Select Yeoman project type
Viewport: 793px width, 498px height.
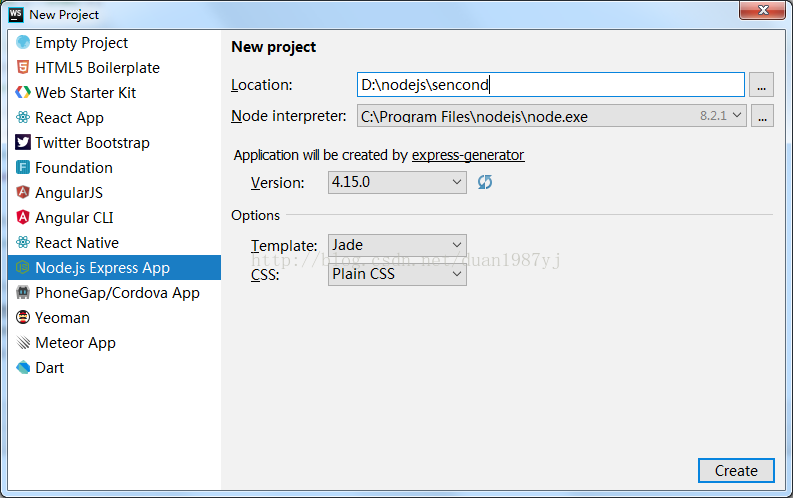tap(114, 318)
